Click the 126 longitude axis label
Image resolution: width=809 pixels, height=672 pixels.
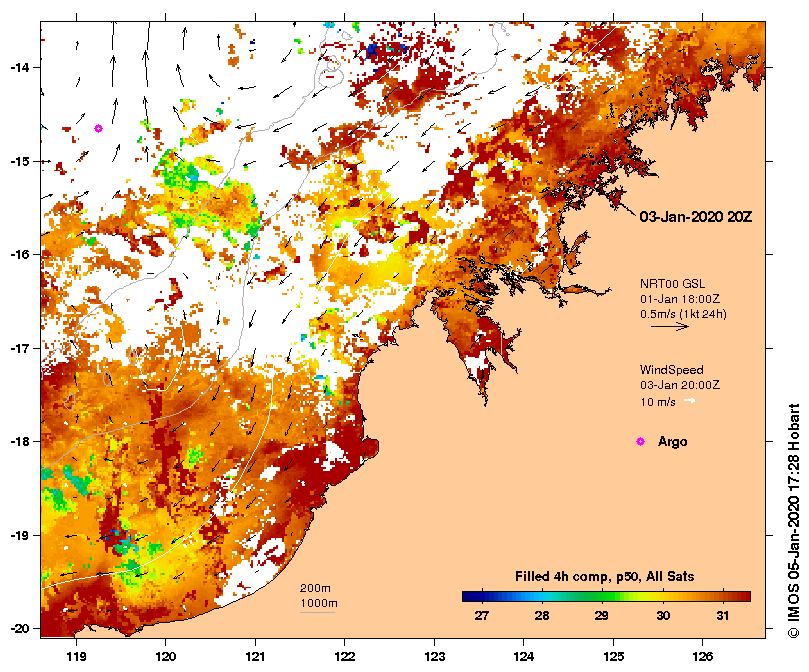click(x=703, y=657)
